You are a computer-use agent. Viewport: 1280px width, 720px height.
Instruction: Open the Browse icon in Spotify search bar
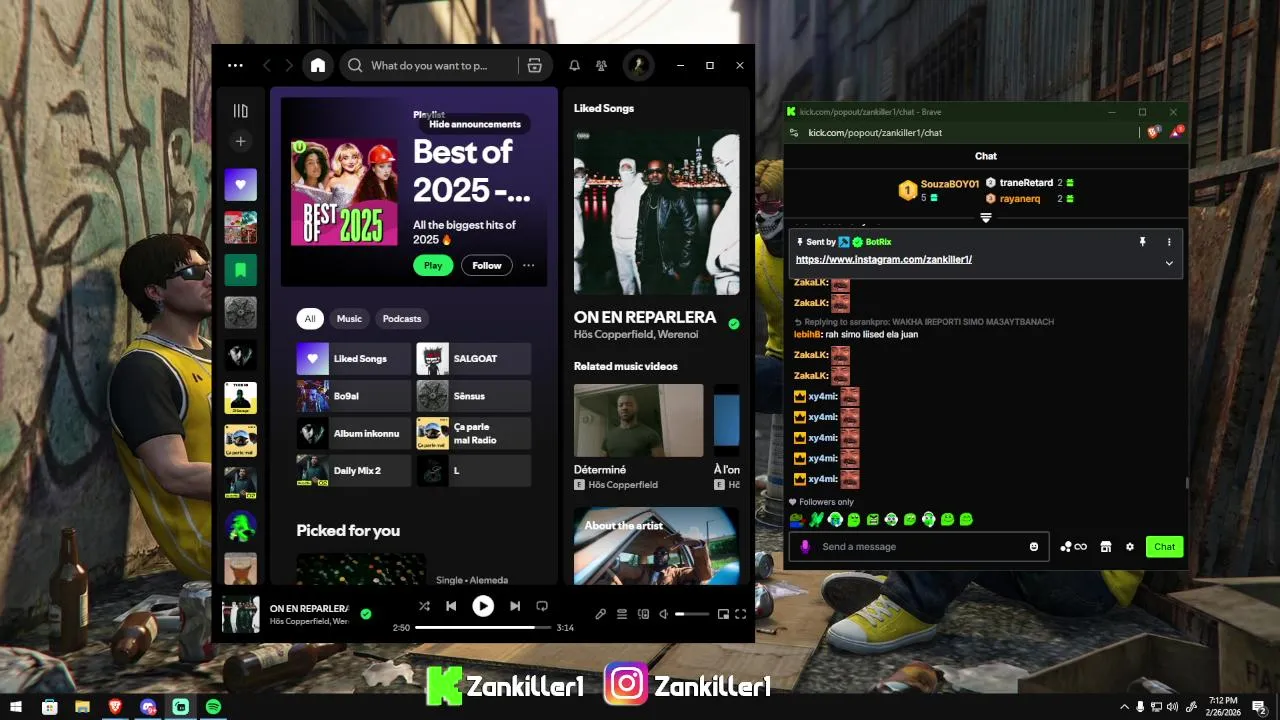coord(534,65)
